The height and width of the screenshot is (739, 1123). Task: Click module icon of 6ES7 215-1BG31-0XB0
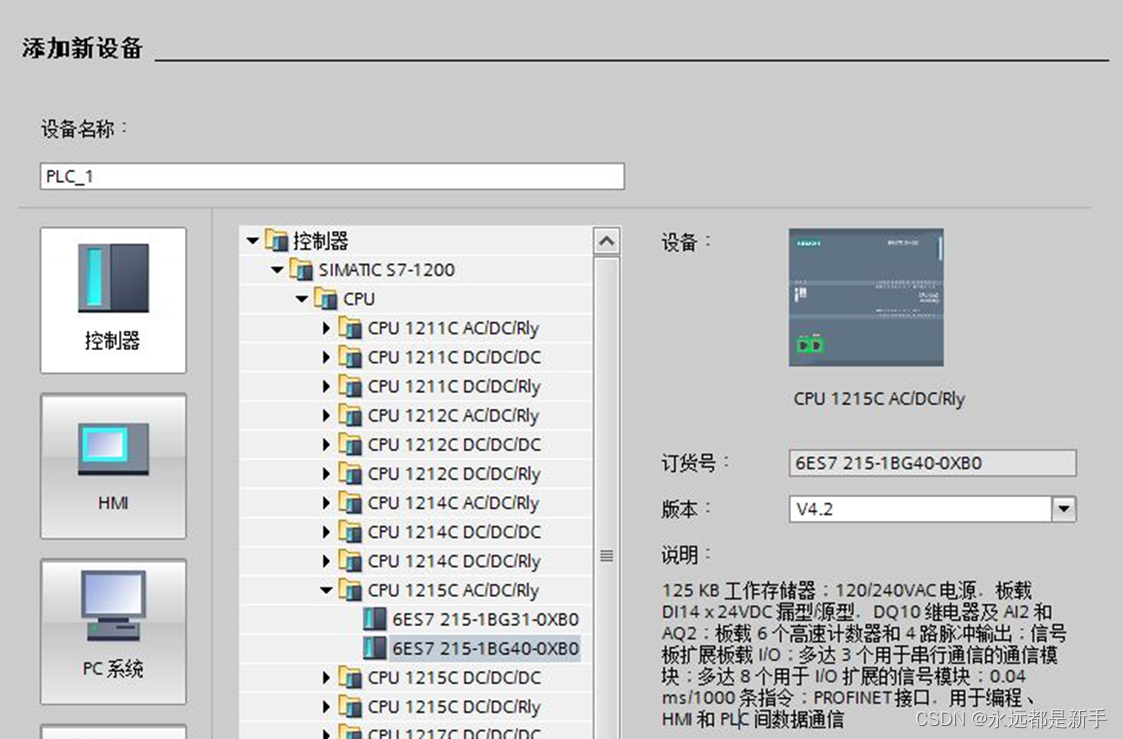pos(375,619)
